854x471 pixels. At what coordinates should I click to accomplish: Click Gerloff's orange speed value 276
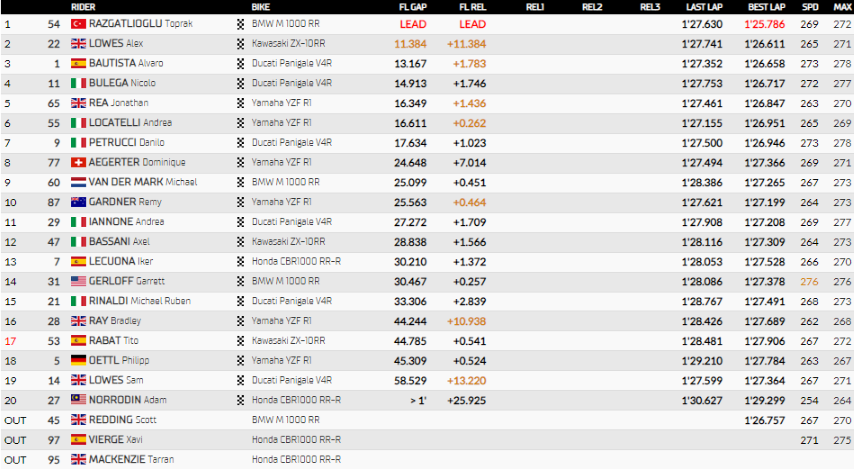(x=809, y=282)
